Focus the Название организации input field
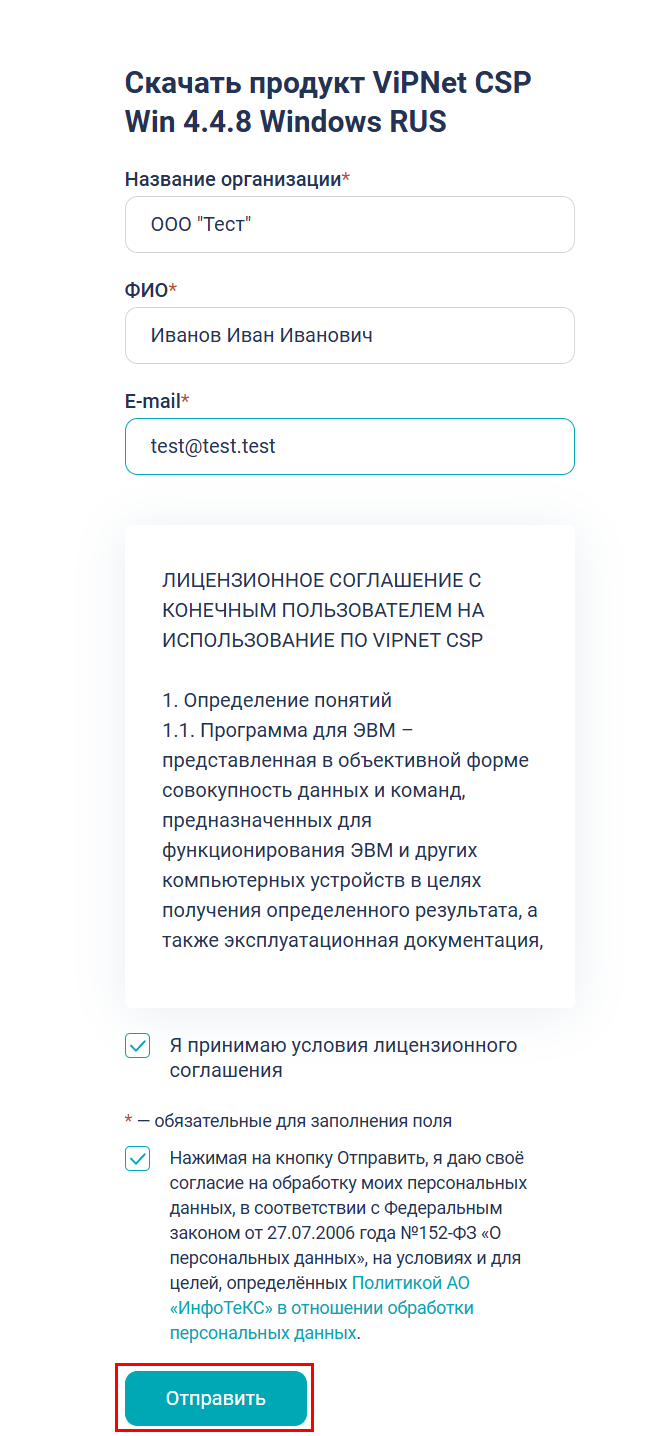Viewport: 654px width, 1436px height. pyautogui.click(x=349, y=225)
